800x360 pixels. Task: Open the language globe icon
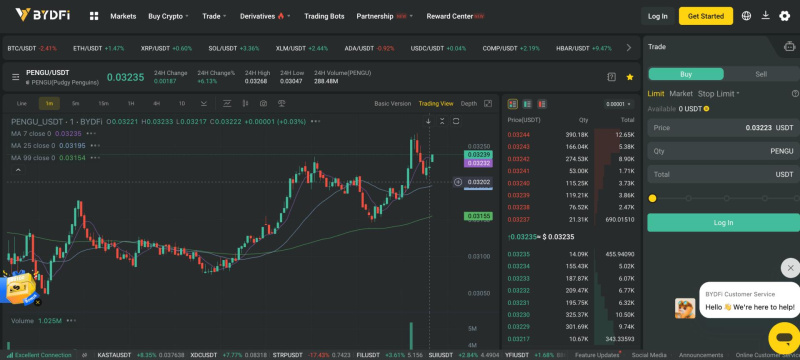pyautogui.click(x=746, y=16)
